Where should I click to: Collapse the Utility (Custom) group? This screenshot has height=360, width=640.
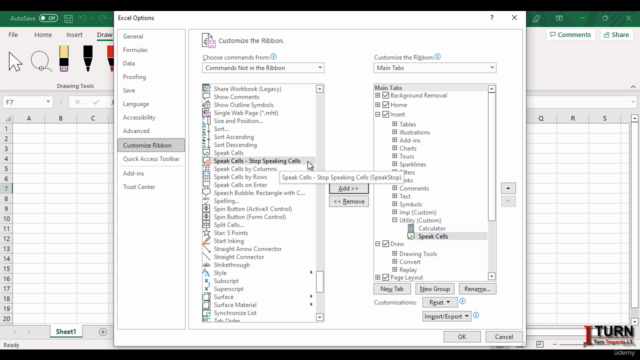395,220
